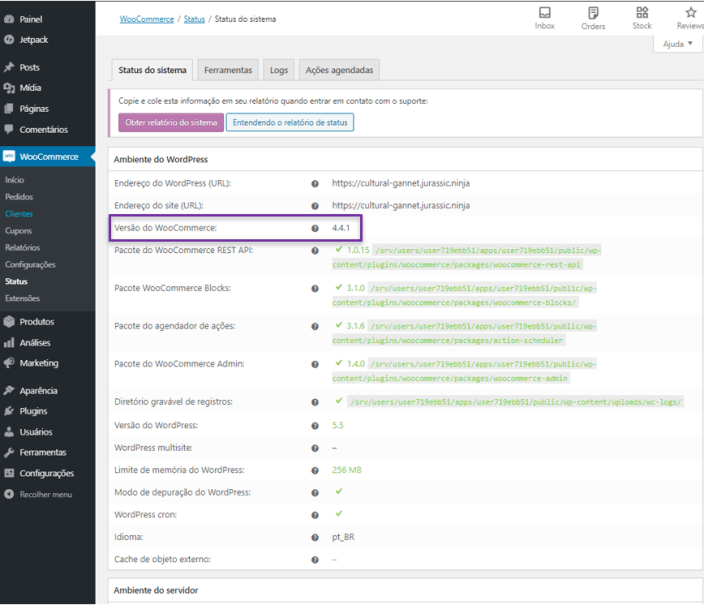Select the WordPress version value 5.5
Viewport: 704px width, 605px height.
pos(338,425)
